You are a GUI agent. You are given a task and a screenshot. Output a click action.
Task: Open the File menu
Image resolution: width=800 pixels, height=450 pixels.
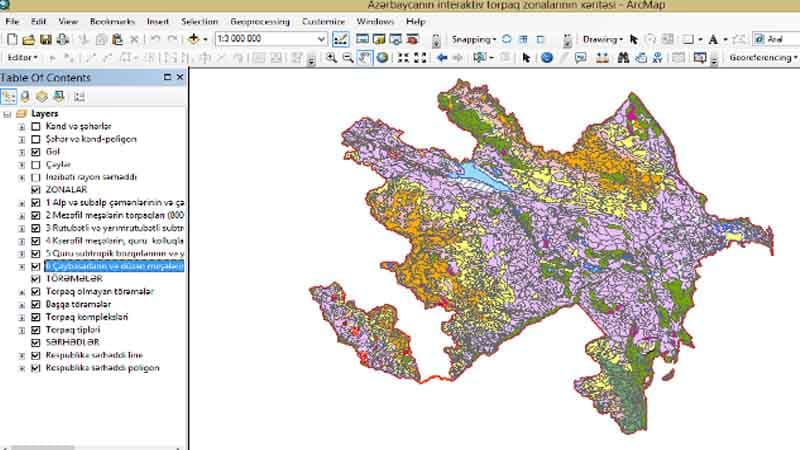pos(12,21)
